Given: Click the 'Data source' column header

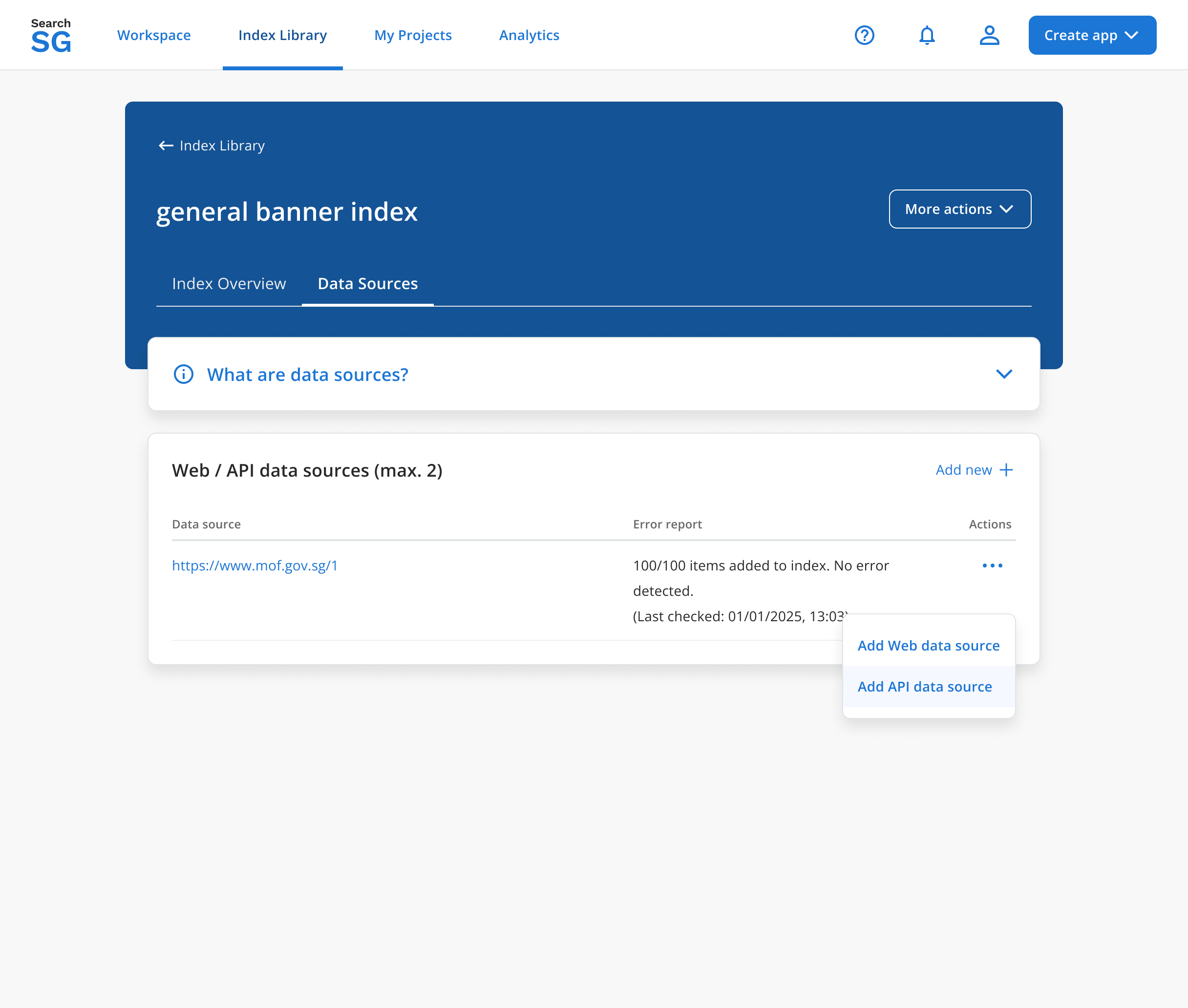Looking at the screenshot, I should pos(206,525).
